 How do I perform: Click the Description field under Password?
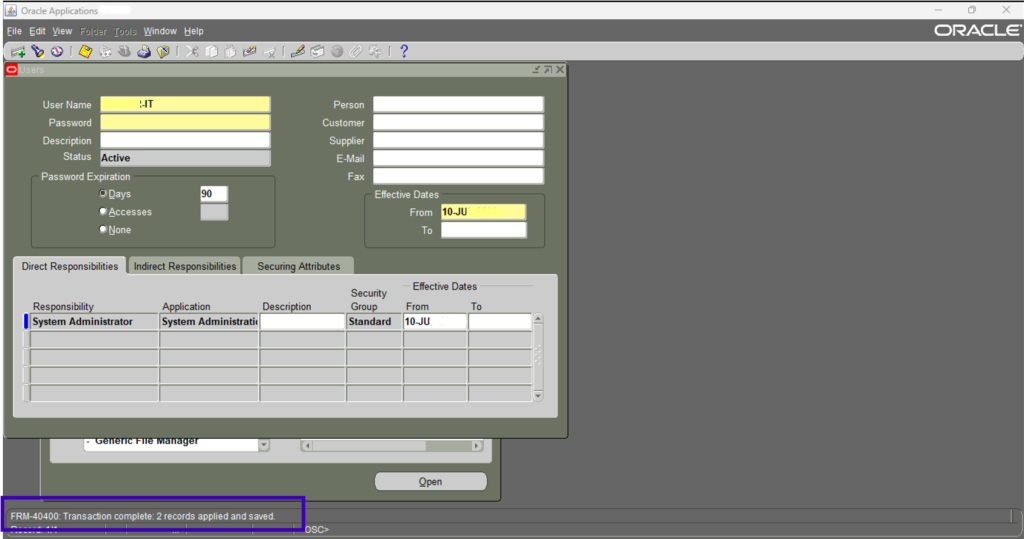pos(185,140)
